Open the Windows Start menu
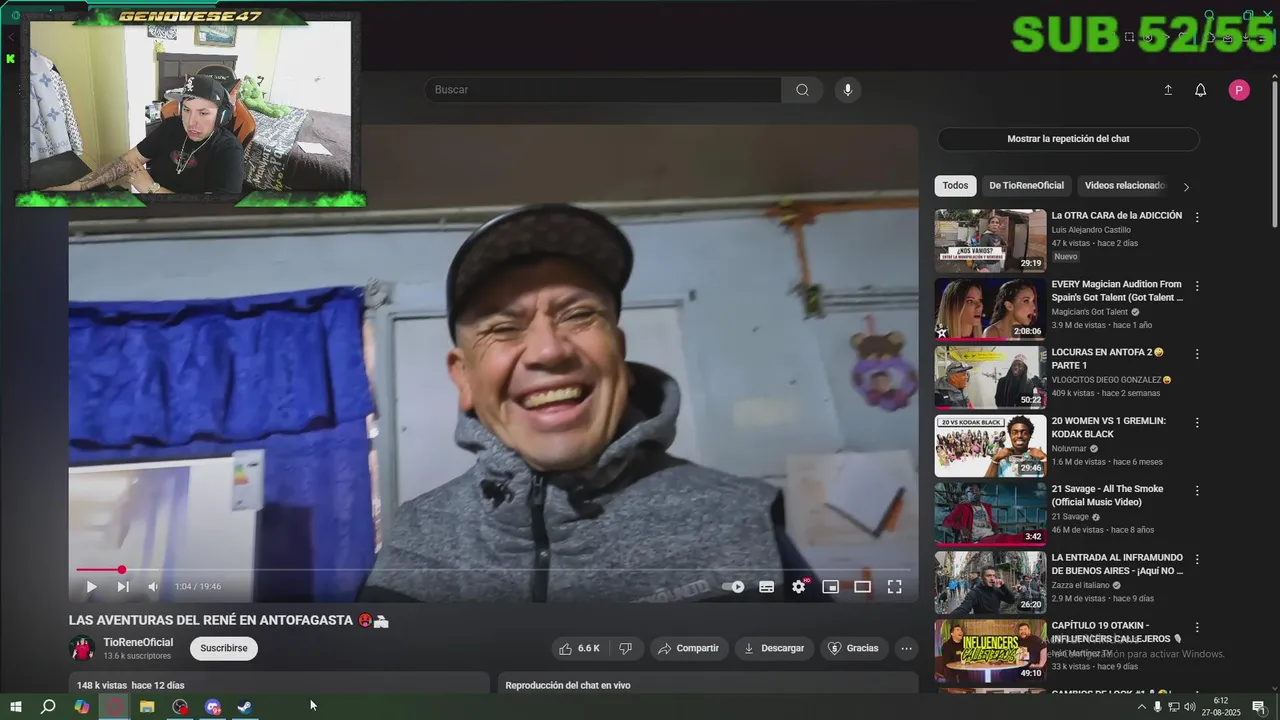 (15, 707)
